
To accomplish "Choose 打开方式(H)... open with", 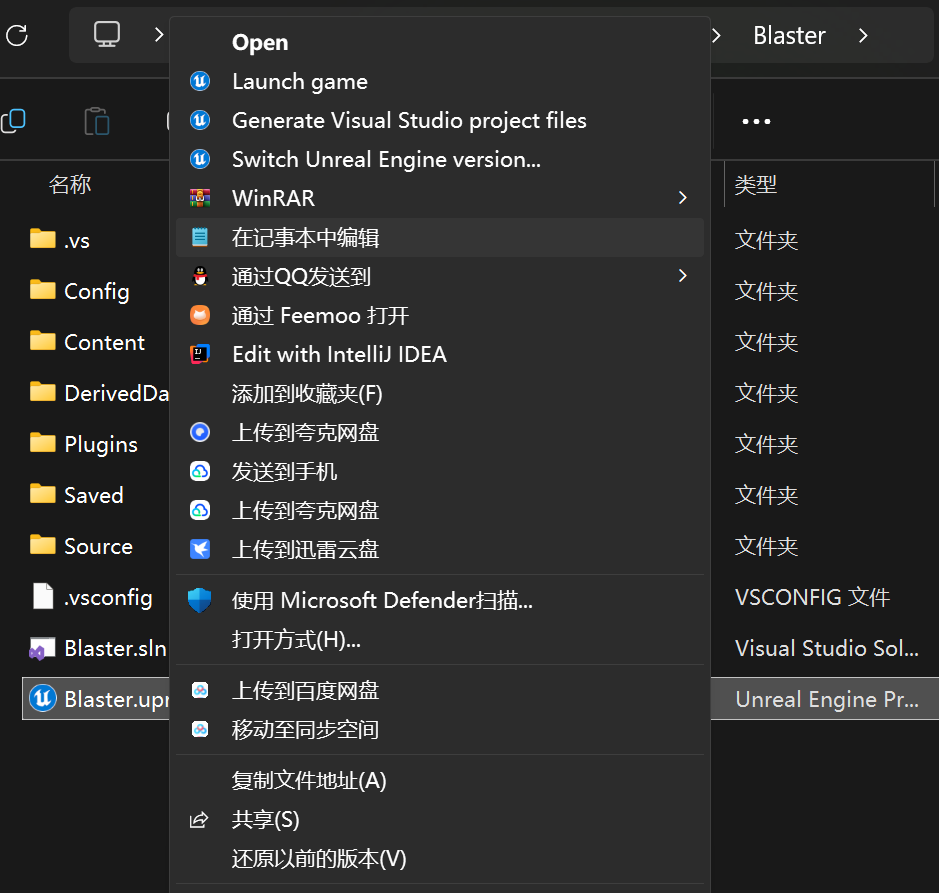I will click(440, 640).
